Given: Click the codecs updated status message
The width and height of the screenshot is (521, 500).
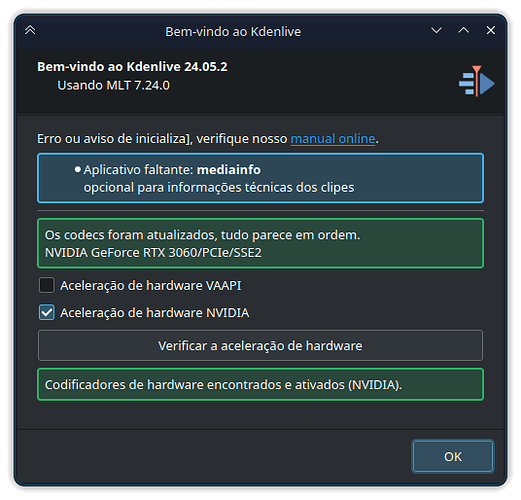Looking at the screenshot, I should [x=202, y=235].
